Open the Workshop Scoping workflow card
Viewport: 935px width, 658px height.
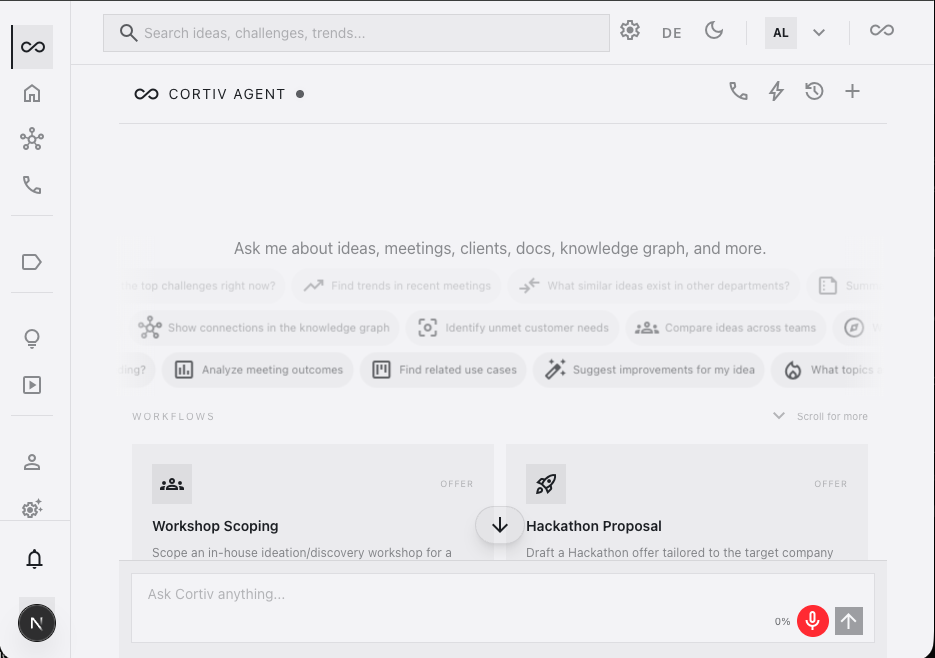312,502
